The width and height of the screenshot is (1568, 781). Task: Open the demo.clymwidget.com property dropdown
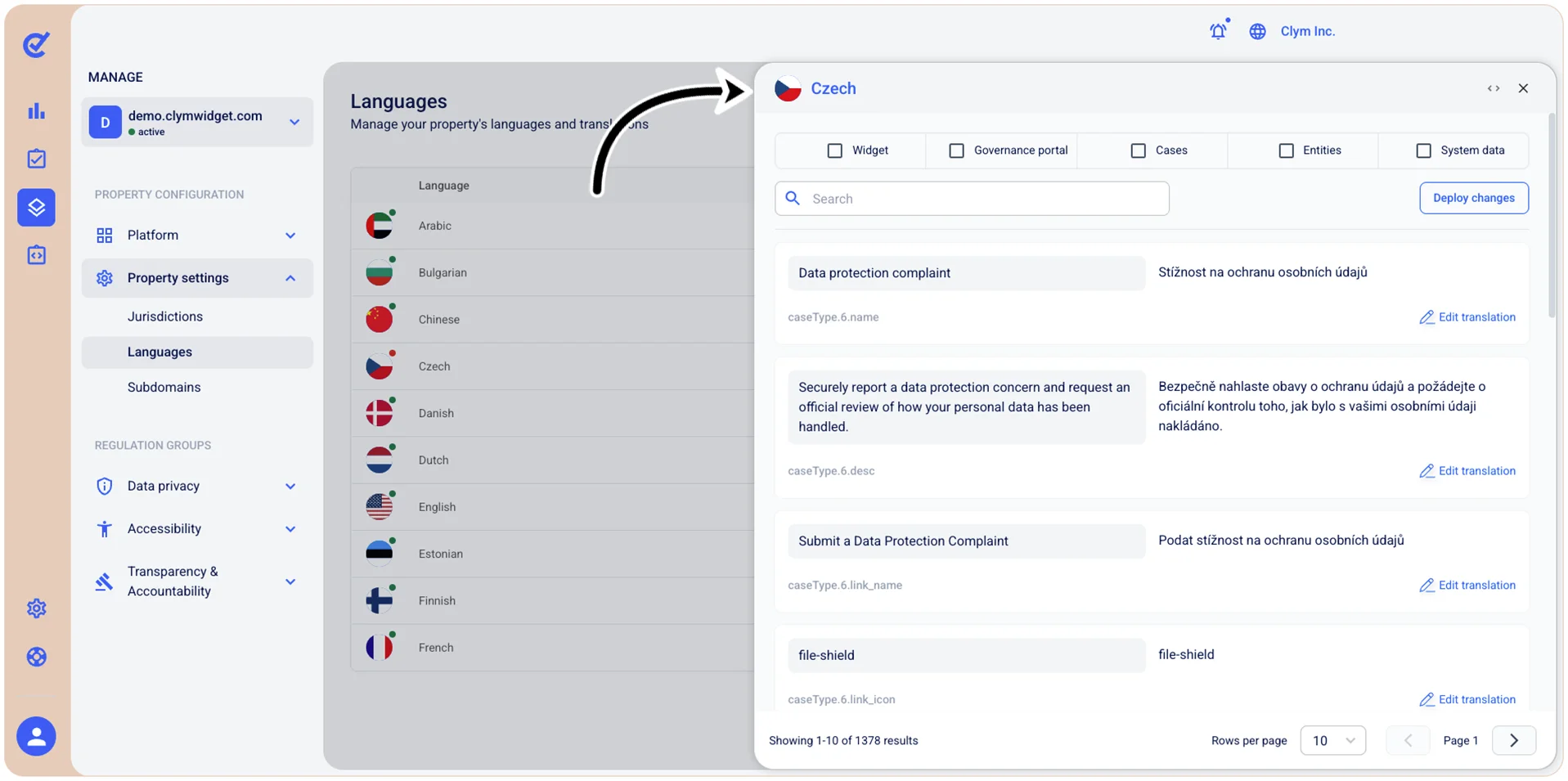coord(197,123)
